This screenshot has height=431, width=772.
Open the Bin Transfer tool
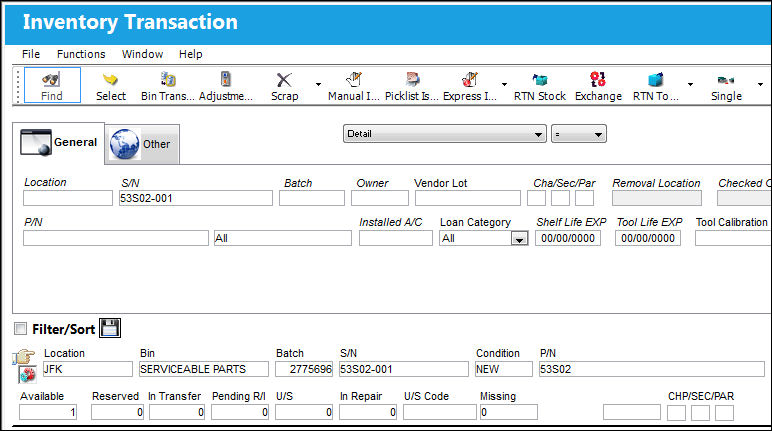click(168, 86)
